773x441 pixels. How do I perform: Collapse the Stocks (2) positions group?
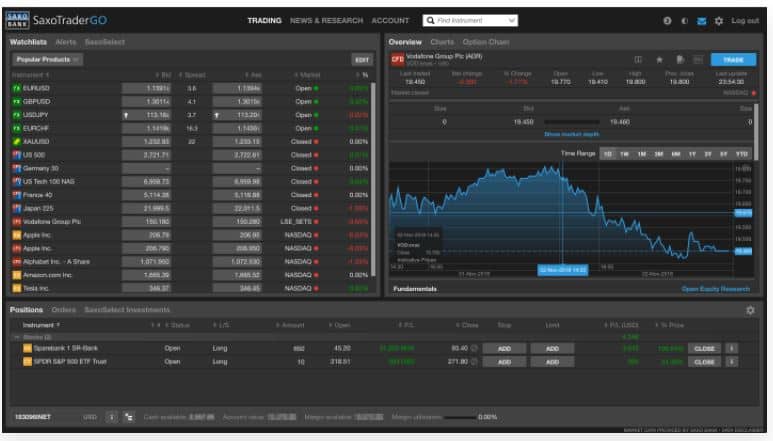click(x=17, y=337)
